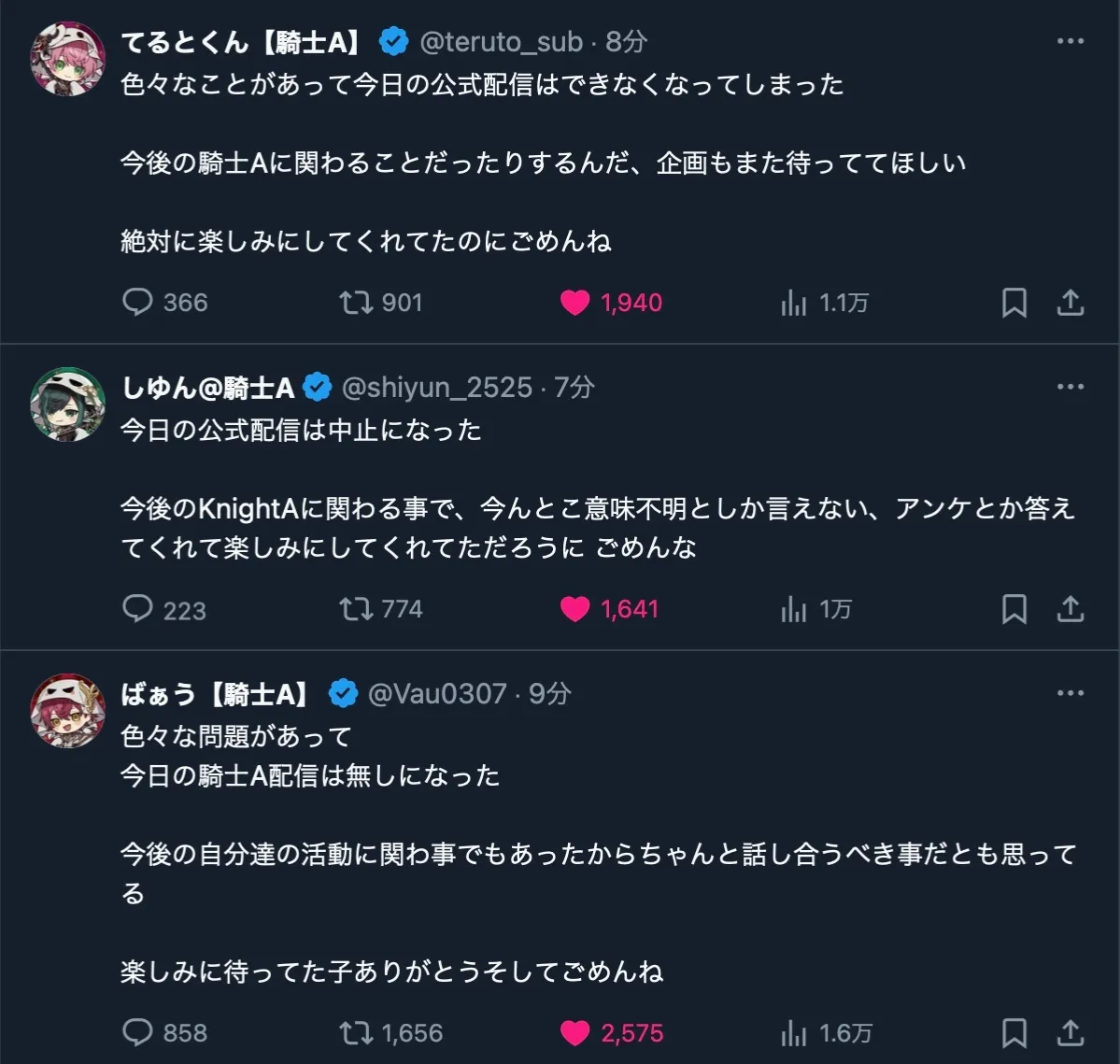Image resolution: width=1120 pixels, height=1064 pixels.
Task: Open the ばぁう【騎士A】 display name
Action: click(x=218, y=693)
